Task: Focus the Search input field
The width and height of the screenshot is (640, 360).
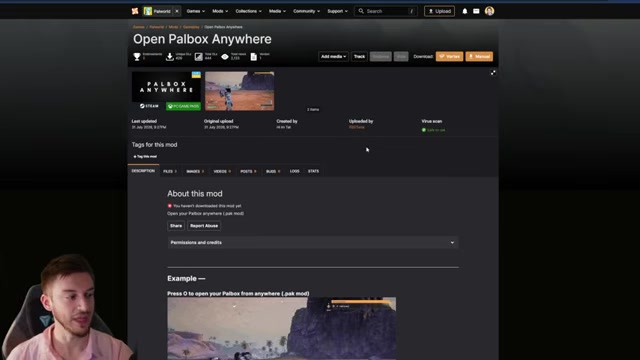Action: pyautogui.click(x=386, y=11)
